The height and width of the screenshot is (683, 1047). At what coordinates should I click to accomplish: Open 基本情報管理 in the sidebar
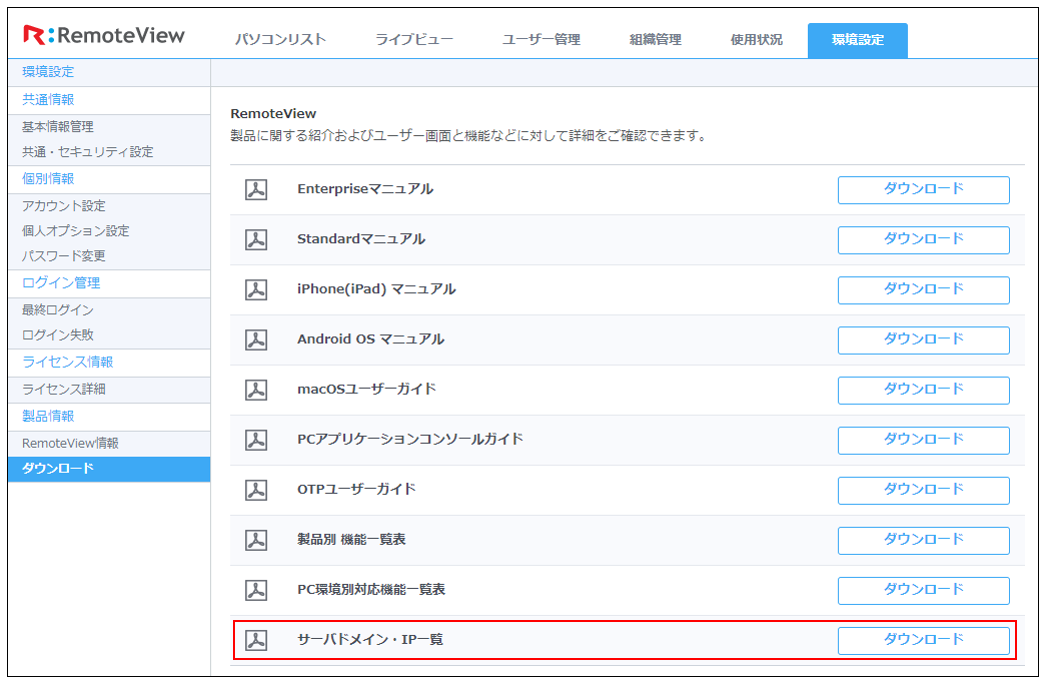(x=57, y=127)
